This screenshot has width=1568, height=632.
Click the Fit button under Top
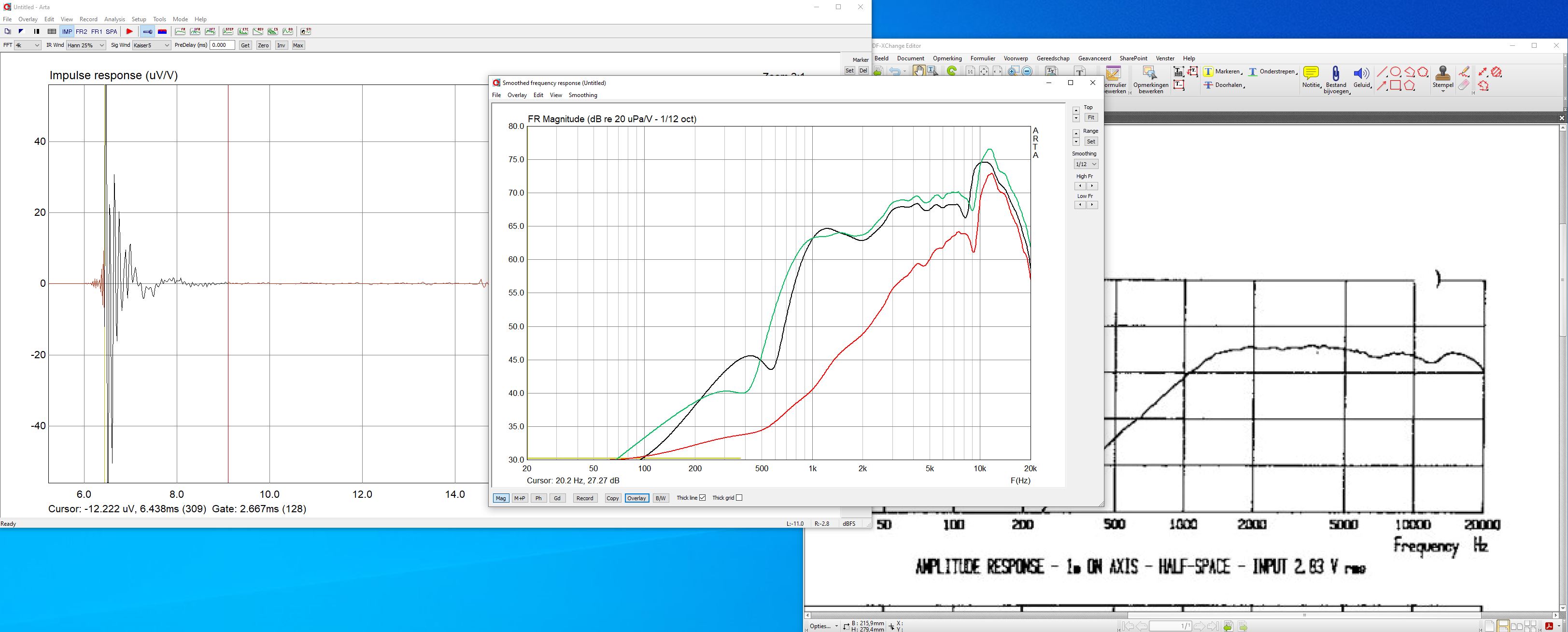(x=1091, y=117)
